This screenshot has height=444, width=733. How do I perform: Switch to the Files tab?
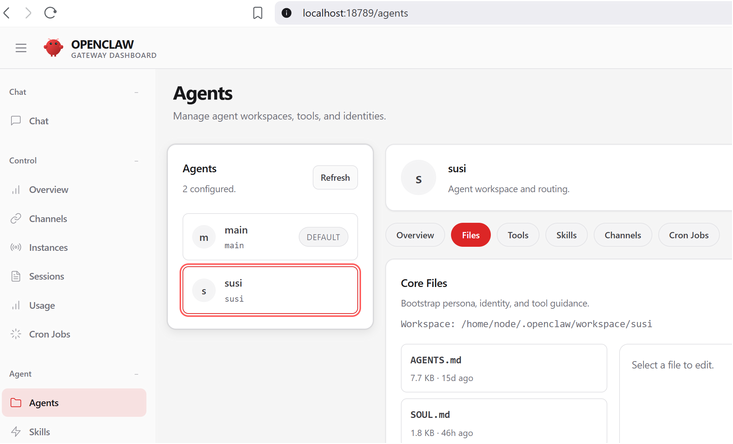[x=471, y=235]
